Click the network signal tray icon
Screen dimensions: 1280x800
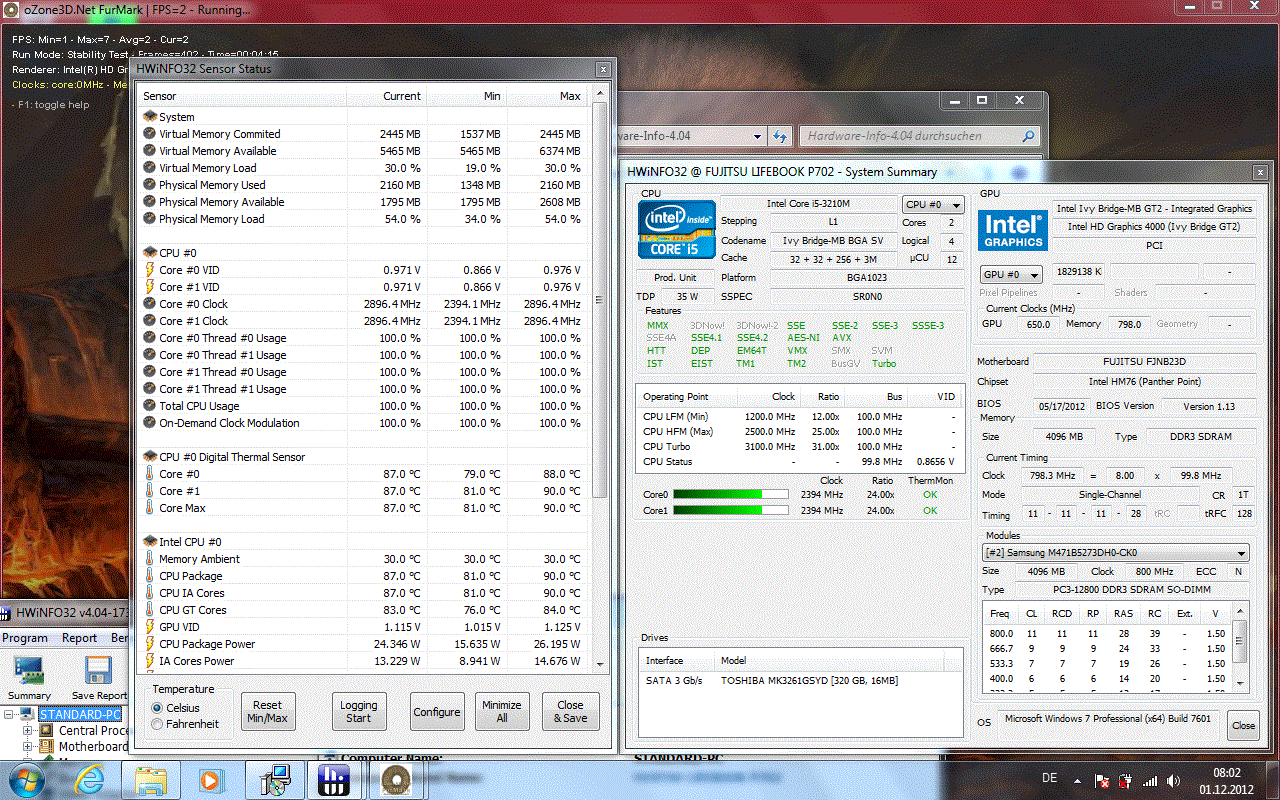(1151, 780)
